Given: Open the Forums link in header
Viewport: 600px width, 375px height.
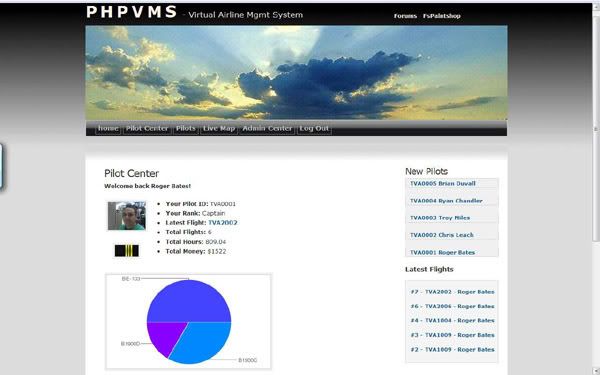Looking at the screenshot, I should [x=405, y=16].
